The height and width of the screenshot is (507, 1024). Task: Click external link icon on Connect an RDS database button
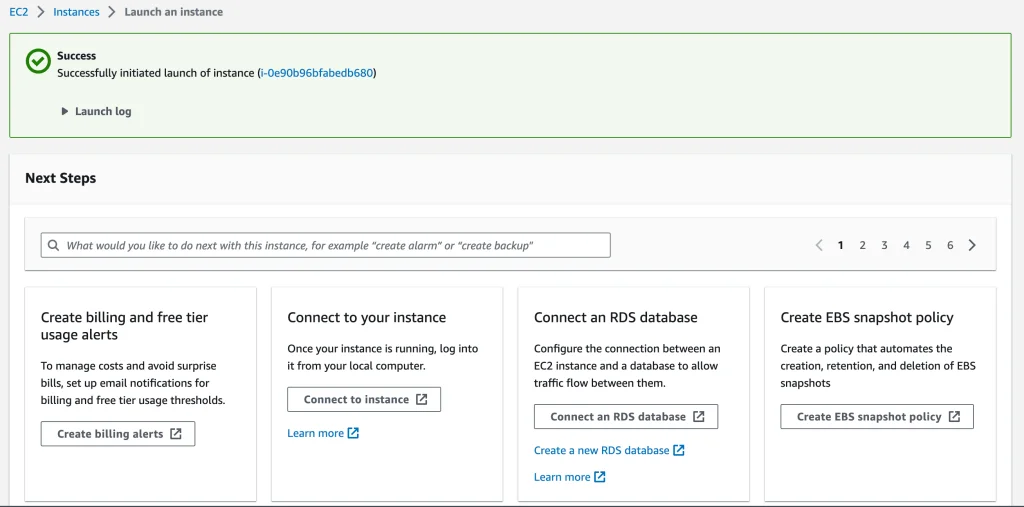pyautogui.click(x=698, y=416)
